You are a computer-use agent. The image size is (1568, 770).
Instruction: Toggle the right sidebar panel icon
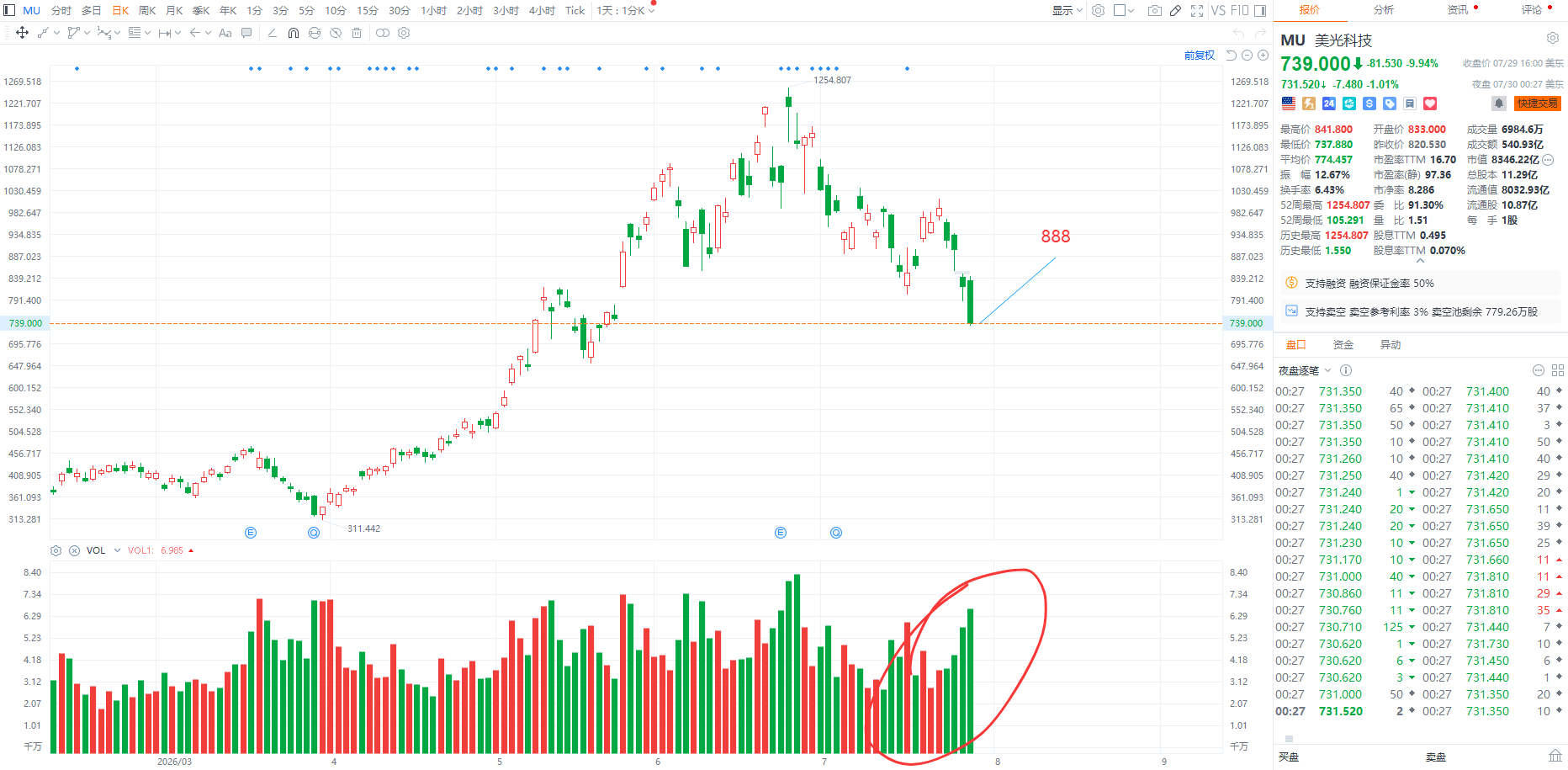pyautogui.click(x=1260, y=10)
